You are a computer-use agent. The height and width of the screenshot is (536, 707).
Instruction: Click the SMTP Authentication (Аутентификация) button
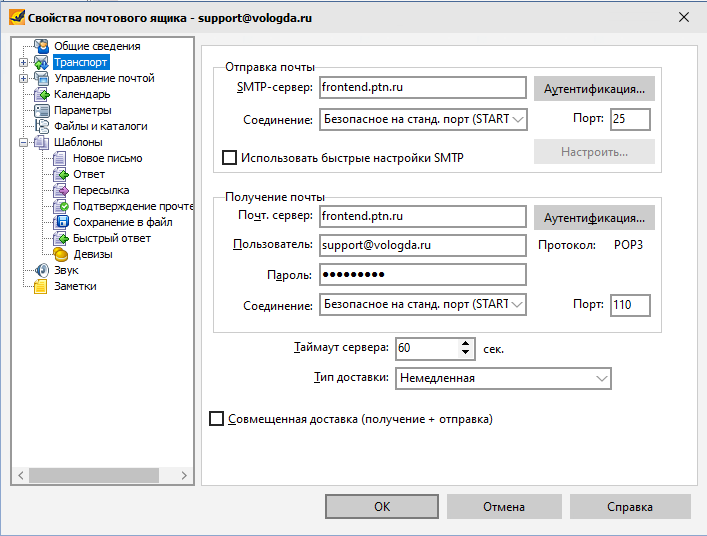click(594, 89)
